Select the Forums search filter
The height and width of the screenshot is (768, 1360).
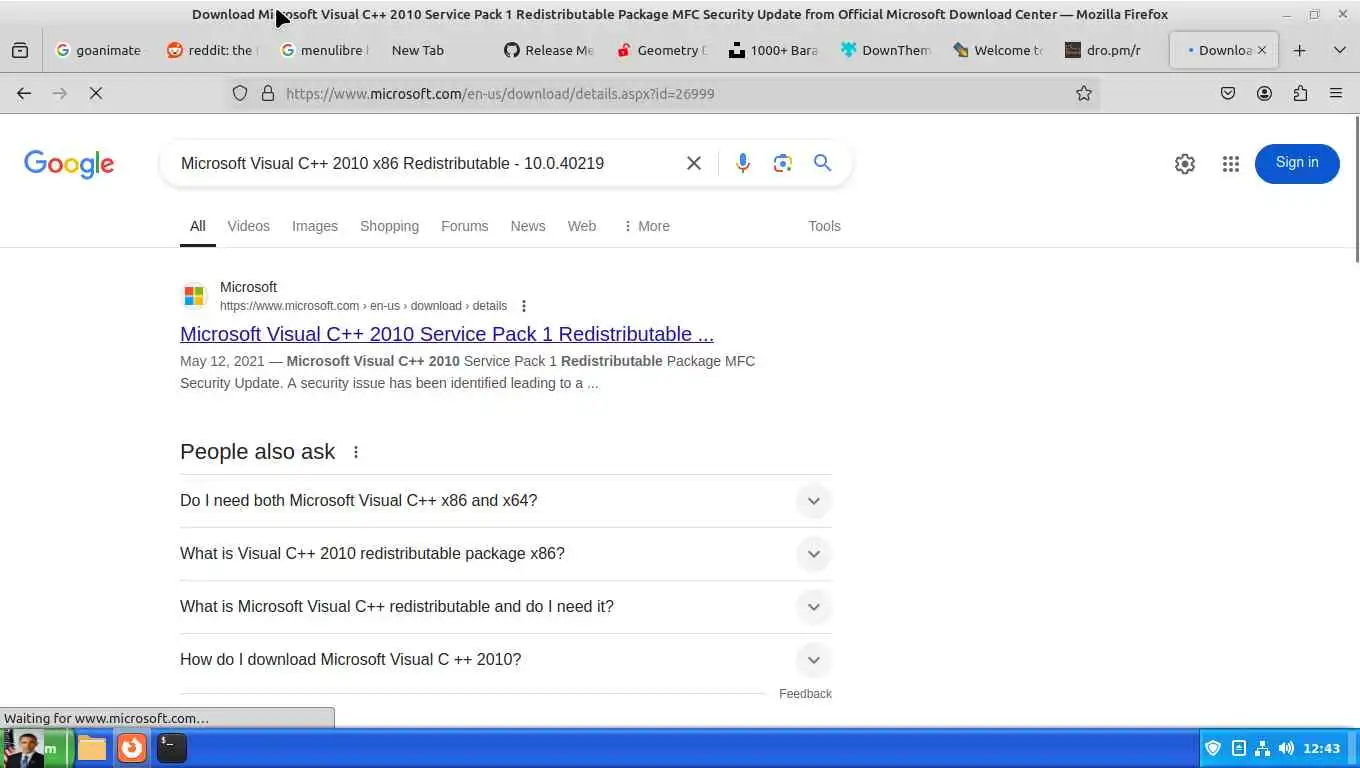click(465, 226)
